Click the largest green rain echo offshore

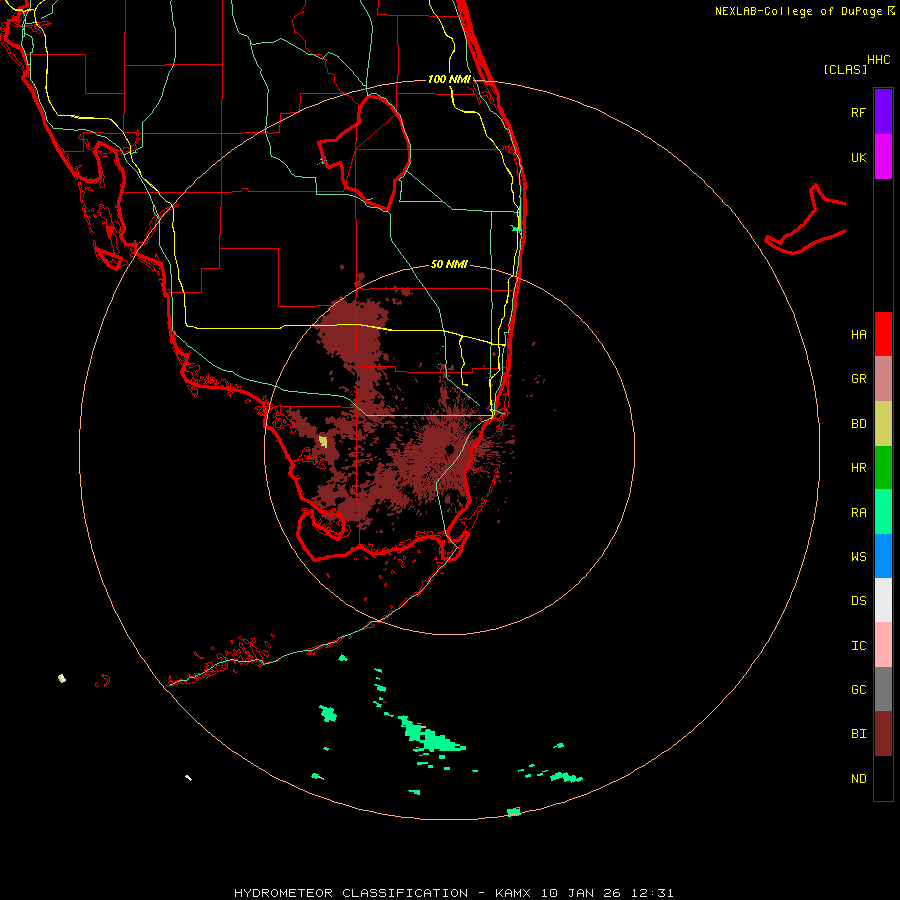(x=430, y=736)
